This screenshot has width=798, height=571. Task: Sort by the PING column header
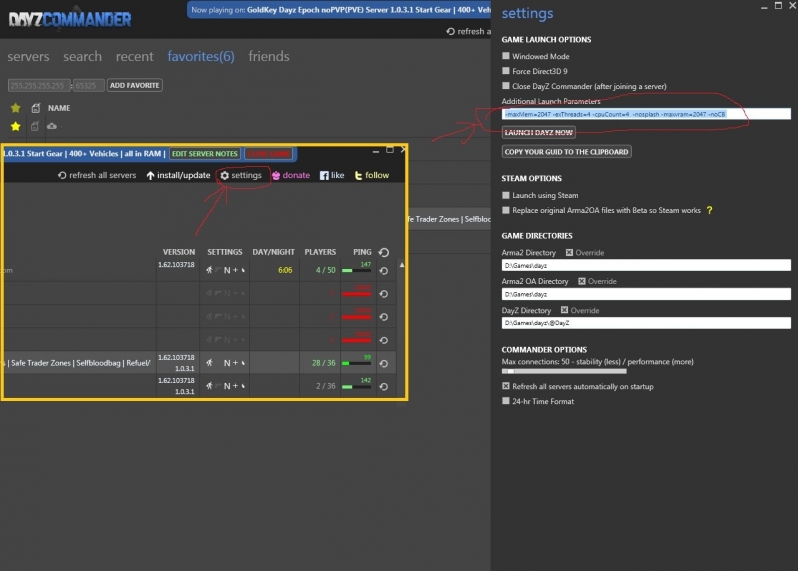362,252
